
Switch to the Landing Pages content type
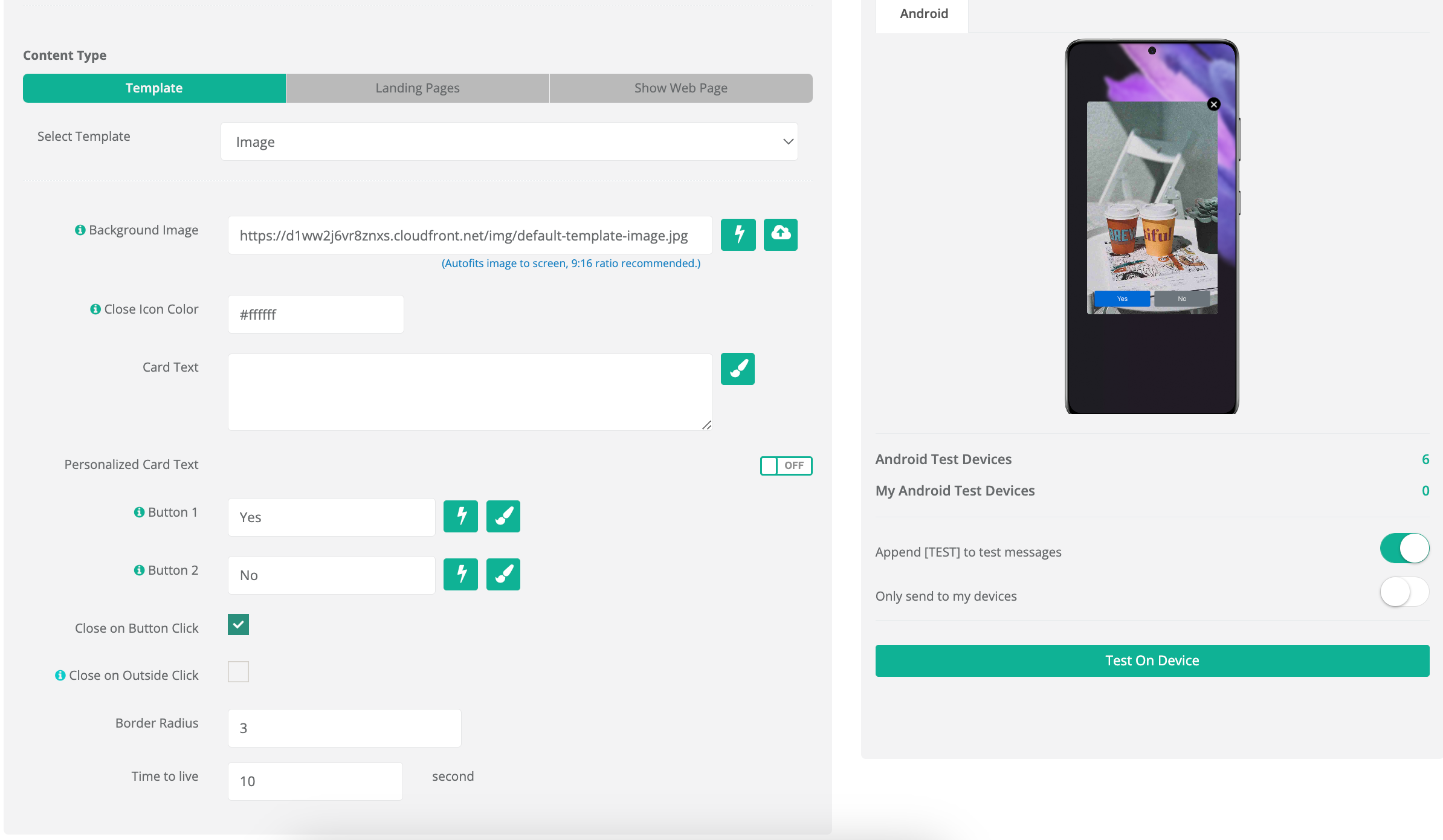point(418,88)
